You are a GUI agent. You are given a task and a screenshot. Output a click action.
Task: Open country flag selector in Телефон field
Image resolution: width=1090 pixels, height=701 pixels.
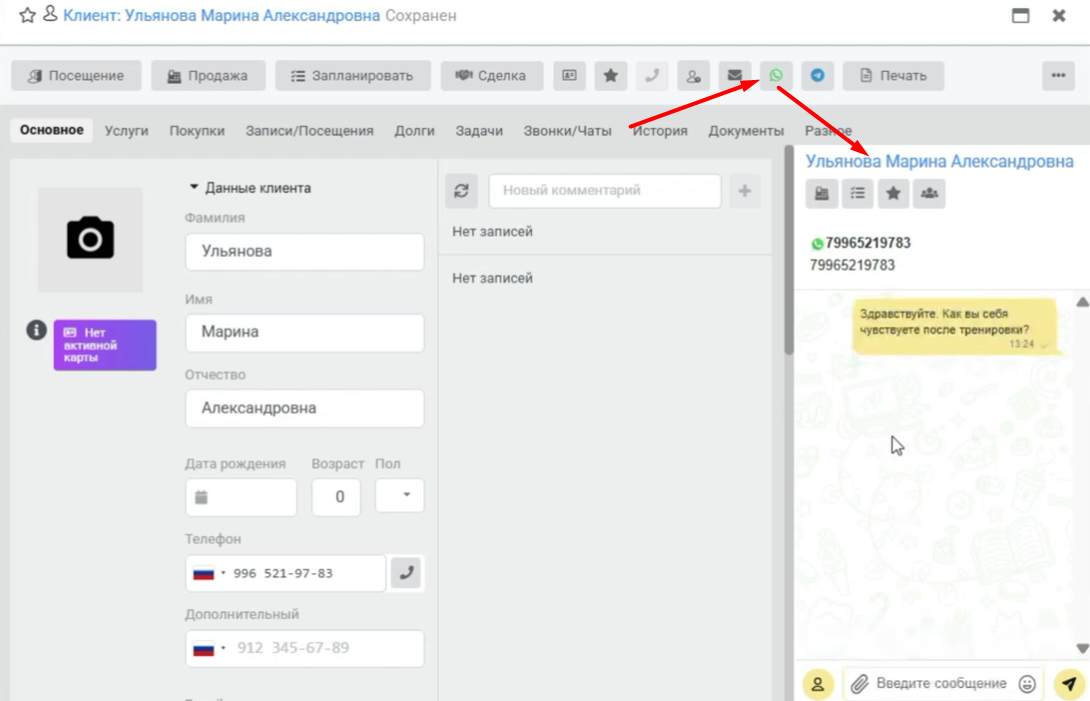click(209, 574)
